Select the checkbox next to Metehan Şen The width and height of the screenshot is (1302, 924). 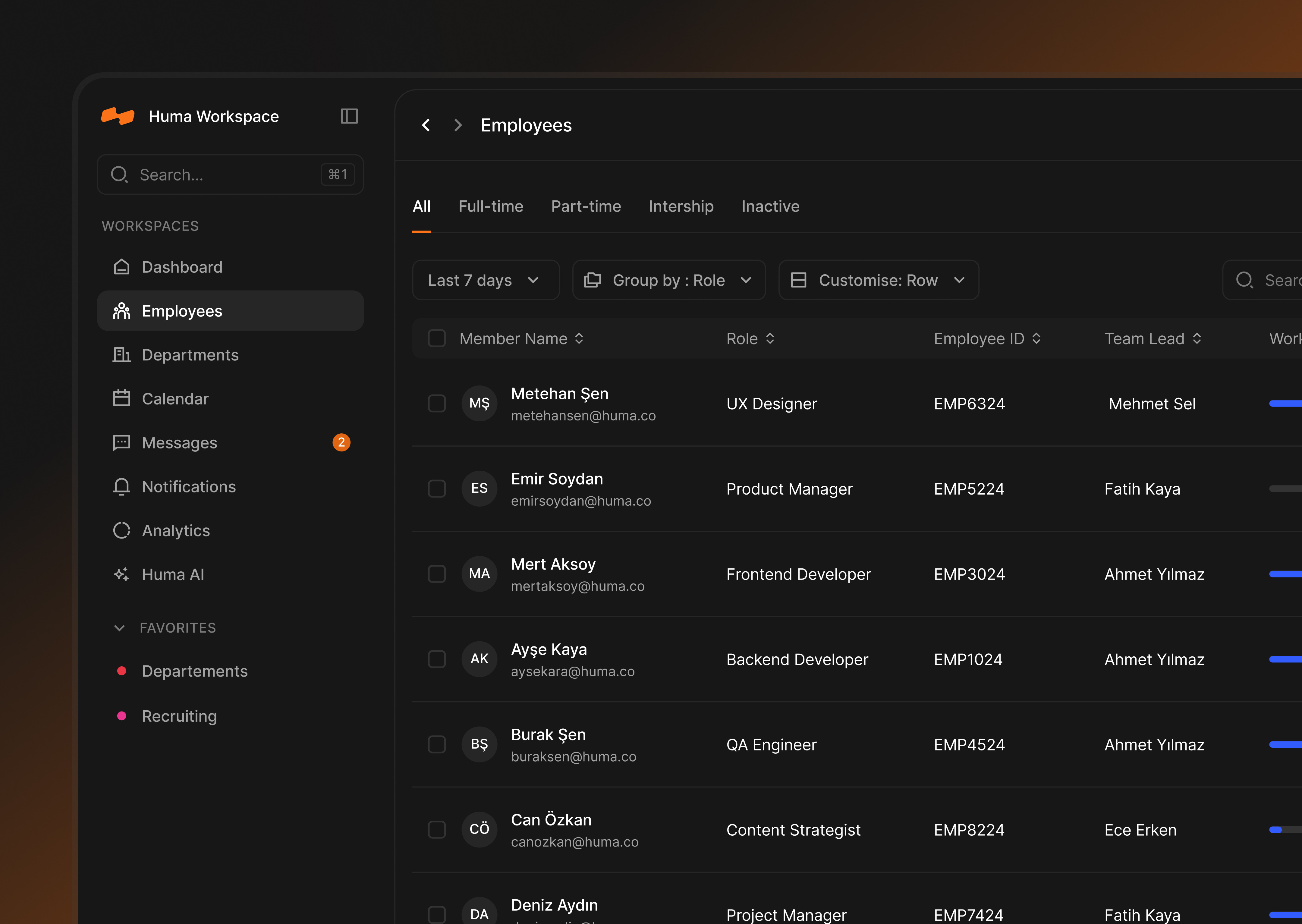437,404
